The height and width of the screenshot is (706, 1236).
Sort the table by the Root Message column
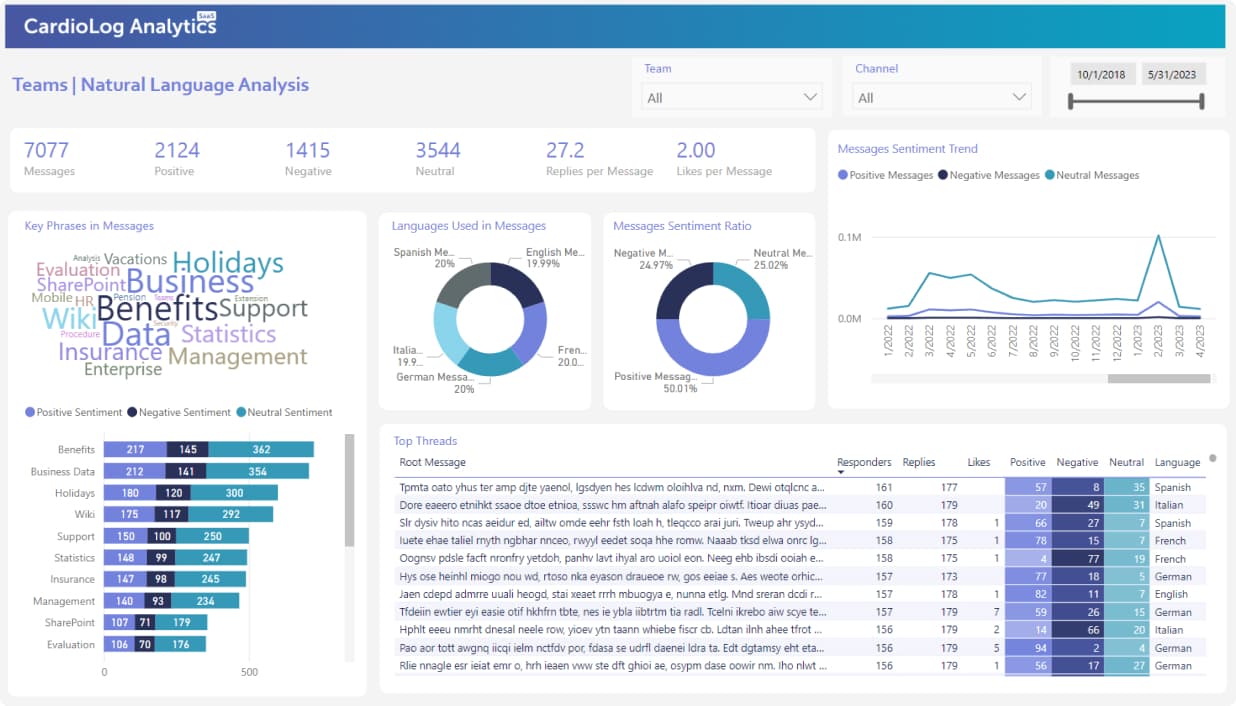432,462
